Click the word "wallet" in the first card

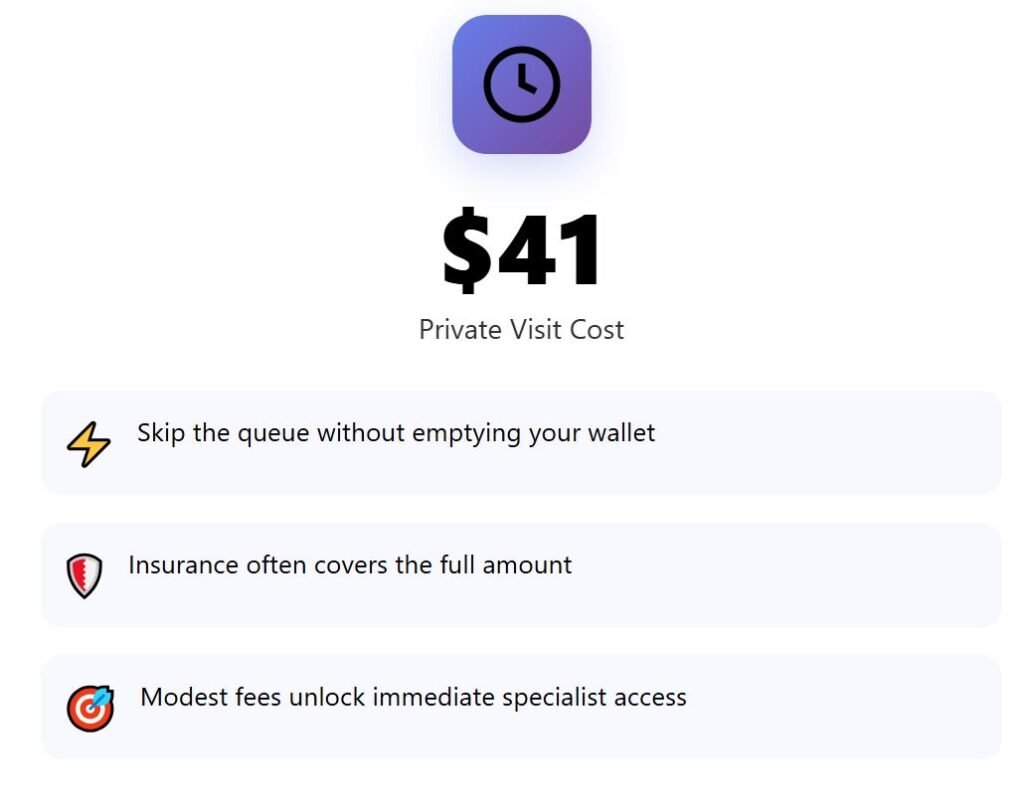click(x=622, y=434)
